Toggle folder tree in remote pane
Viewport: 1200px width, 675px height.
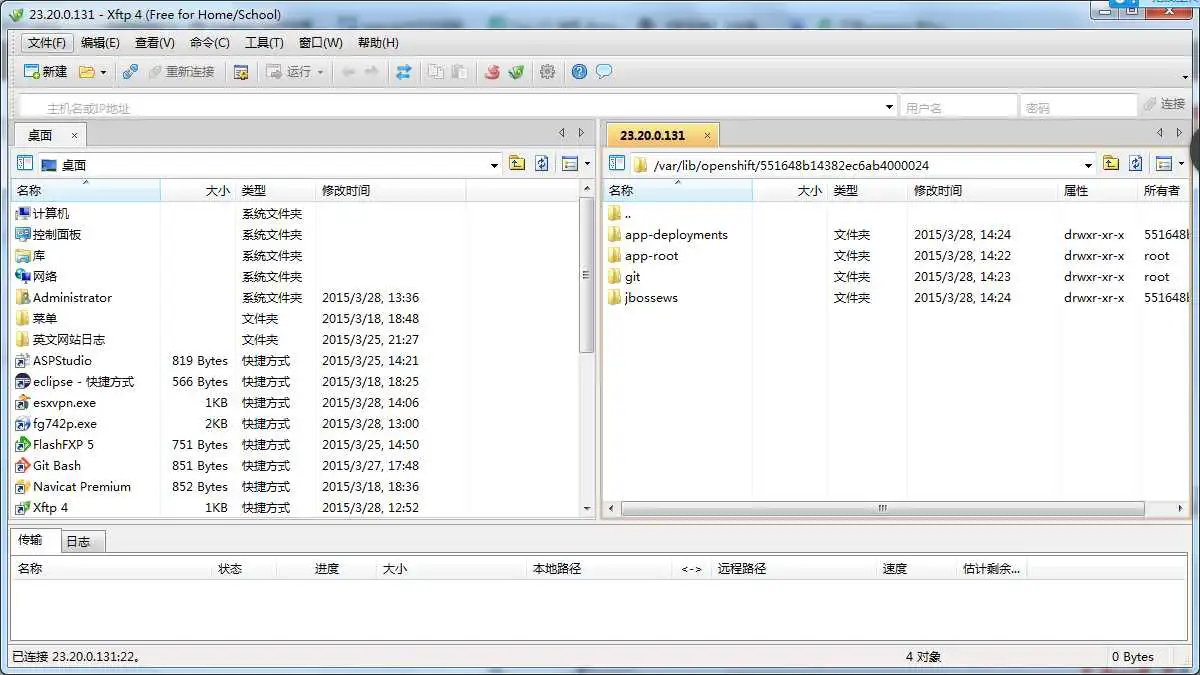coord(617,164)
